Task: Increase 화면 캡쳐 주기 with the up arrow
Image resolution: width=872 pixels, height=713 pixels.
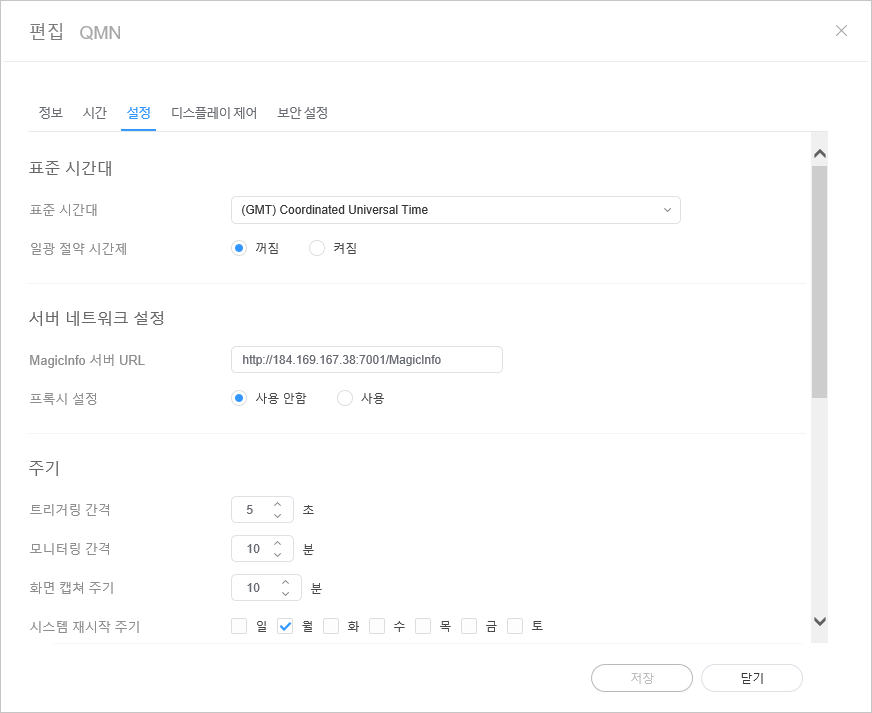Action: tap(285, 582)
